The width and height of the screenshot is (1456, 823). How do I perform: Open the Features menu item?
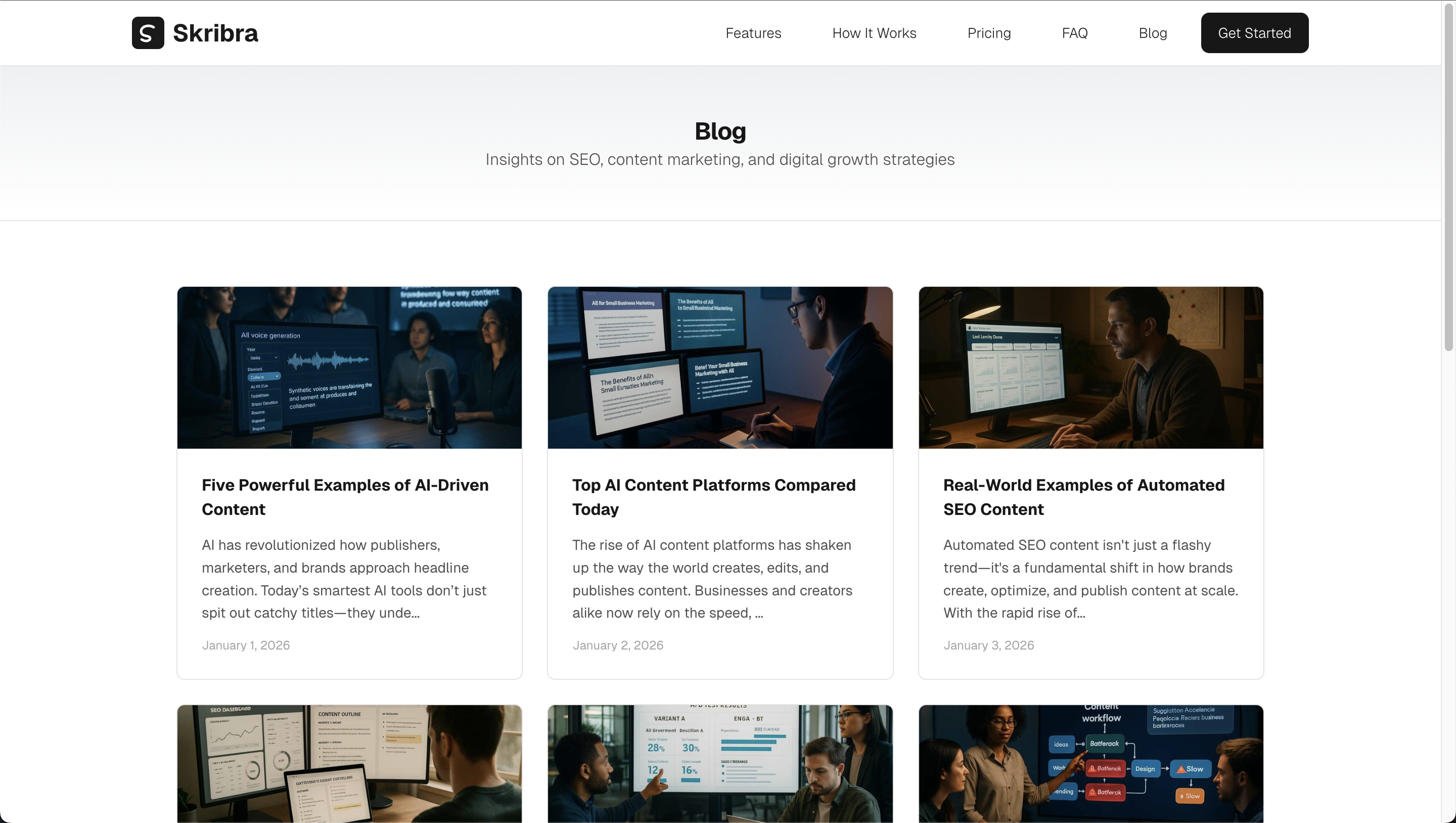tap(753, 33)
